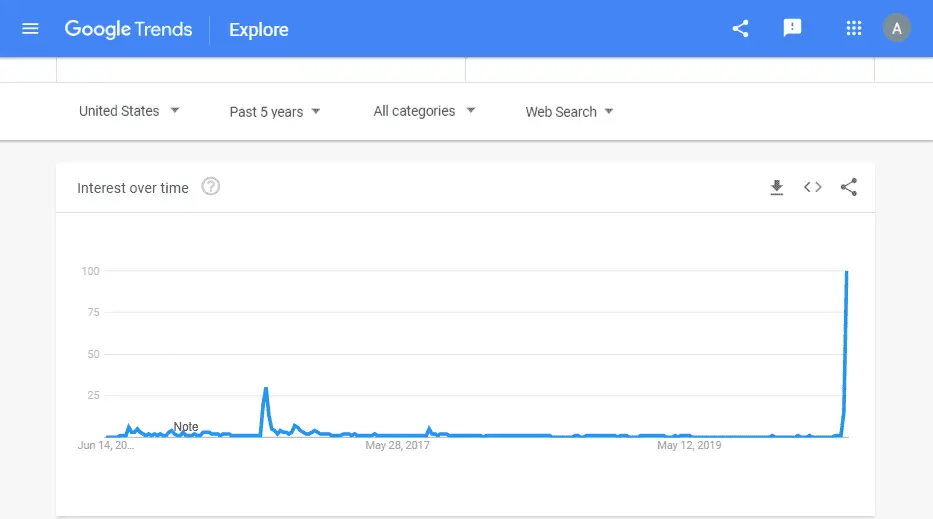Open the Web Search type dropdown

point(569,111)
